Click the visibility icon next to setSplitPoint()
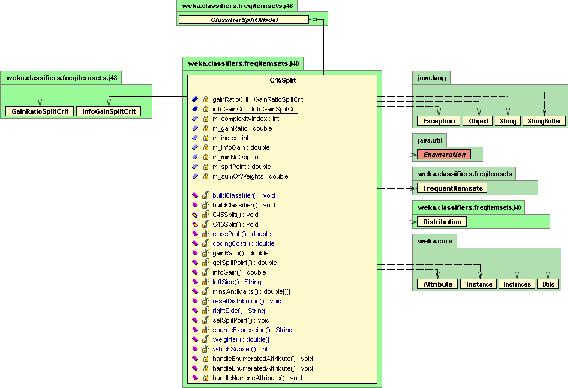The width and height of the screenshot is (568, 388). coord(205,320)
